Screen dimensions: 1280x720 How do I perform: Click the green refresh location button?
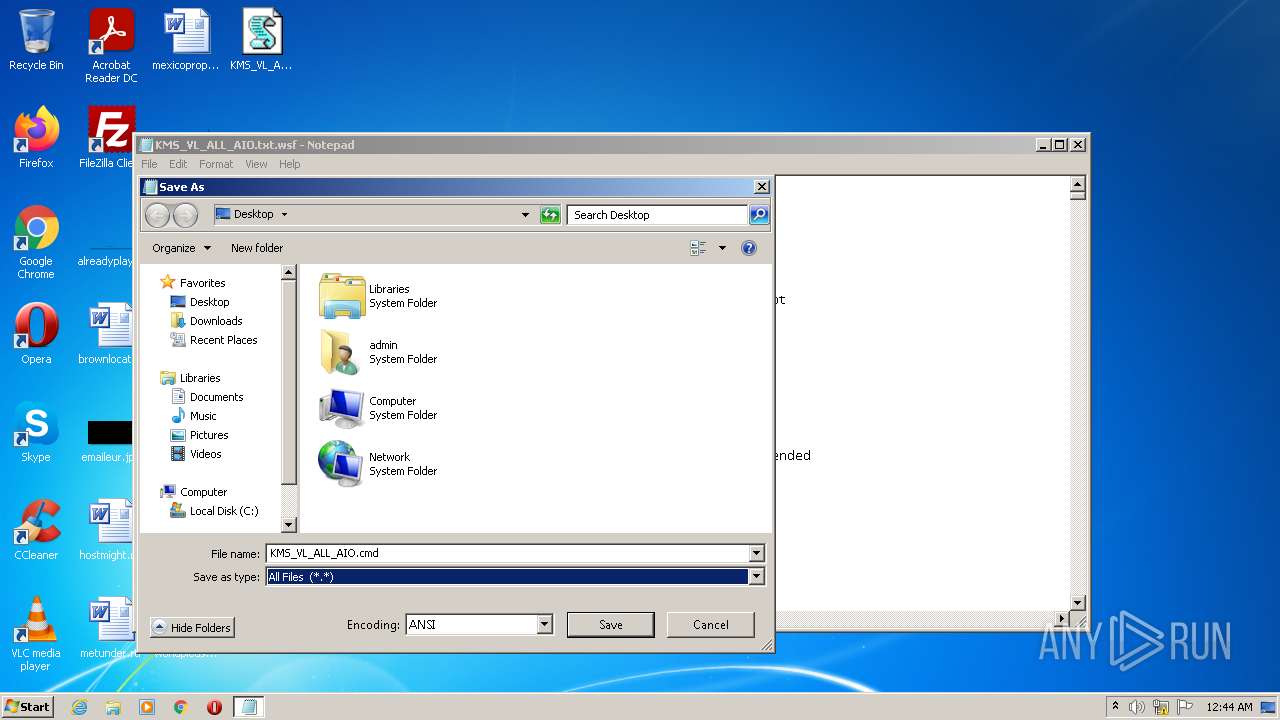pyautogui.click(x=550, y=215)
